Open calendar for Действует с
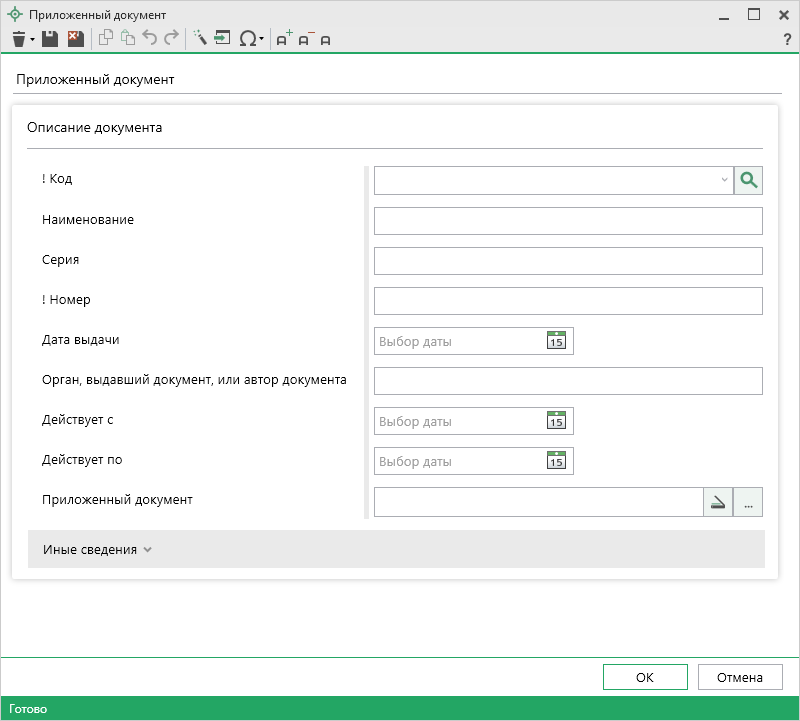Viewport: 800px width, 721px height. click(x=556, y=421)
